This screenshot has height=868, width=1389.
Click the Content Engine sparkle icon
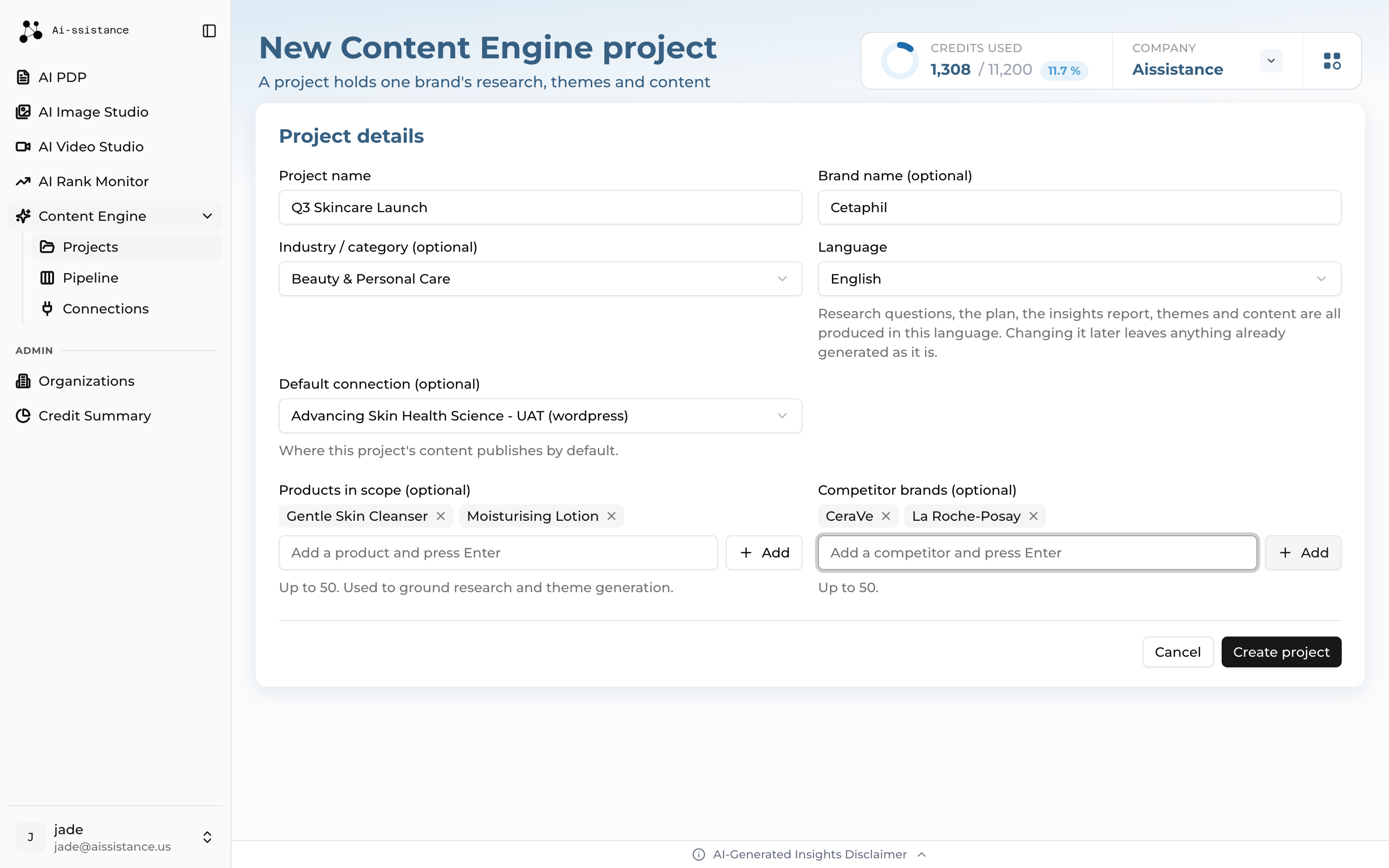(23, 216)
